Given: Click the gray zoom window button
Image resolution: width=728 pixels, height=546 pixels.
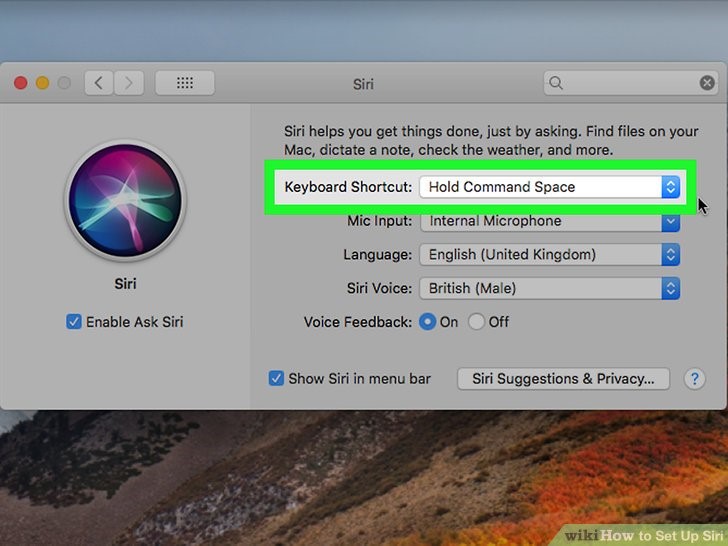Looking at the screenshot, I should pyautogui.click(x=65, y=84).
